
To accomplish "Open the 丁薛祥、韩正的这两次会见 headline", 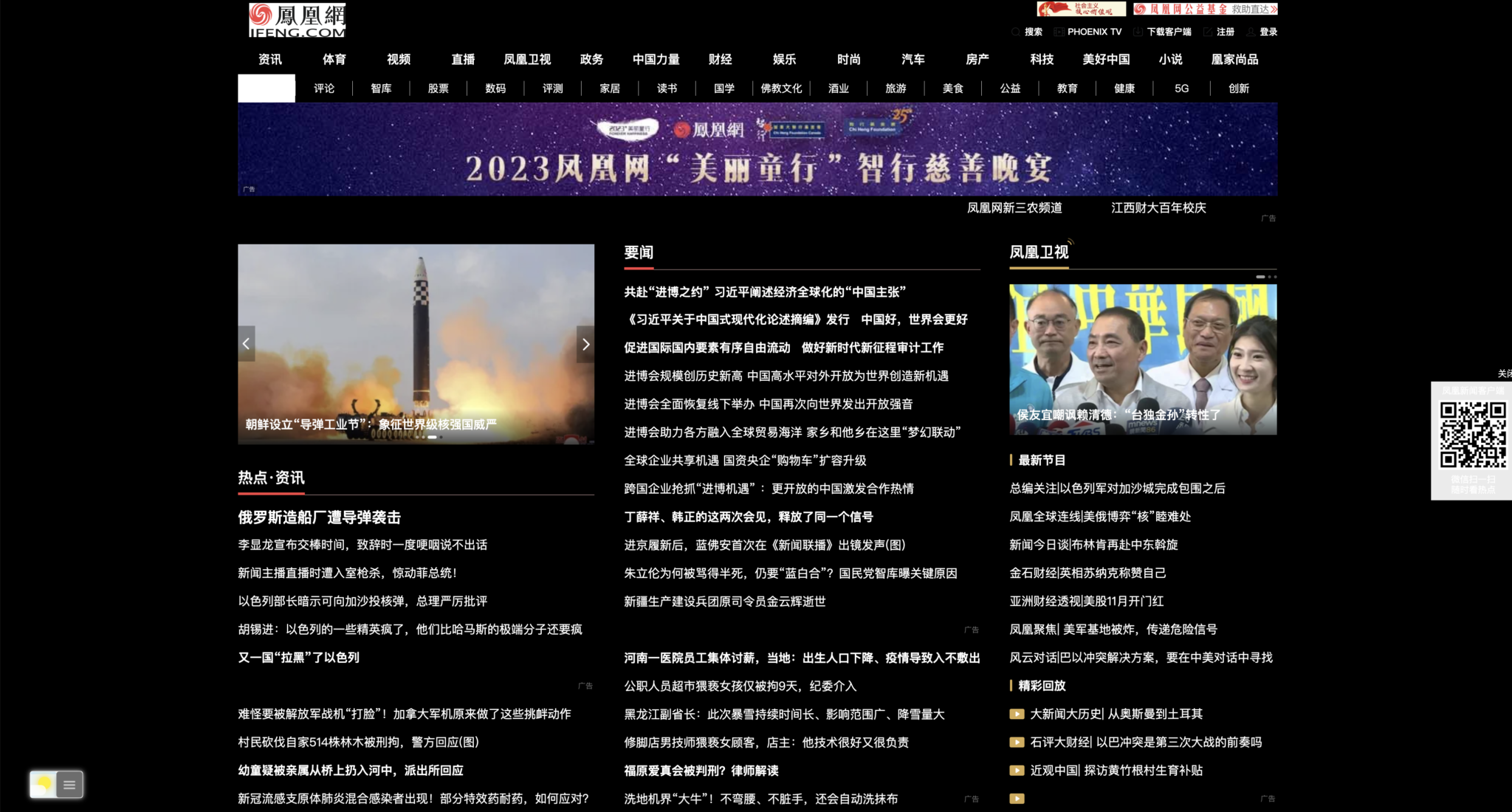I will coord(749,517).
